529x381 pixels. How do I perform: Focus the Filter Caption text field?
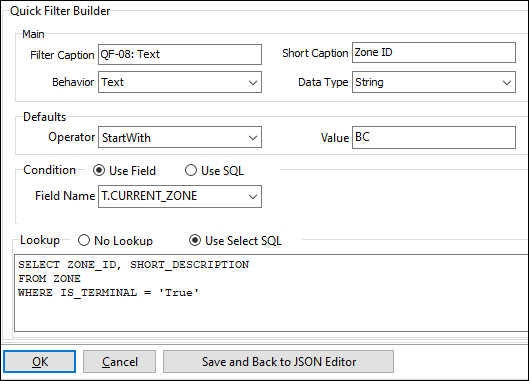[180, 54]
